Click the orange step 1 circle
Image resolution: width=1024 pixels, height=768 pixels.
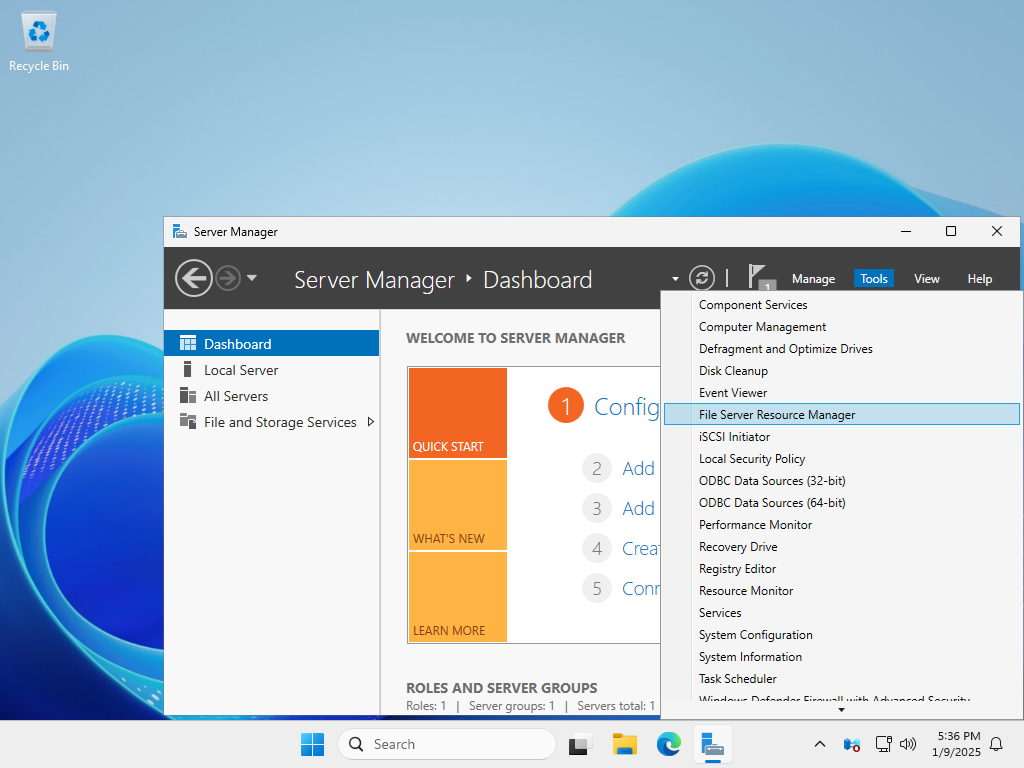coord(566,406)
